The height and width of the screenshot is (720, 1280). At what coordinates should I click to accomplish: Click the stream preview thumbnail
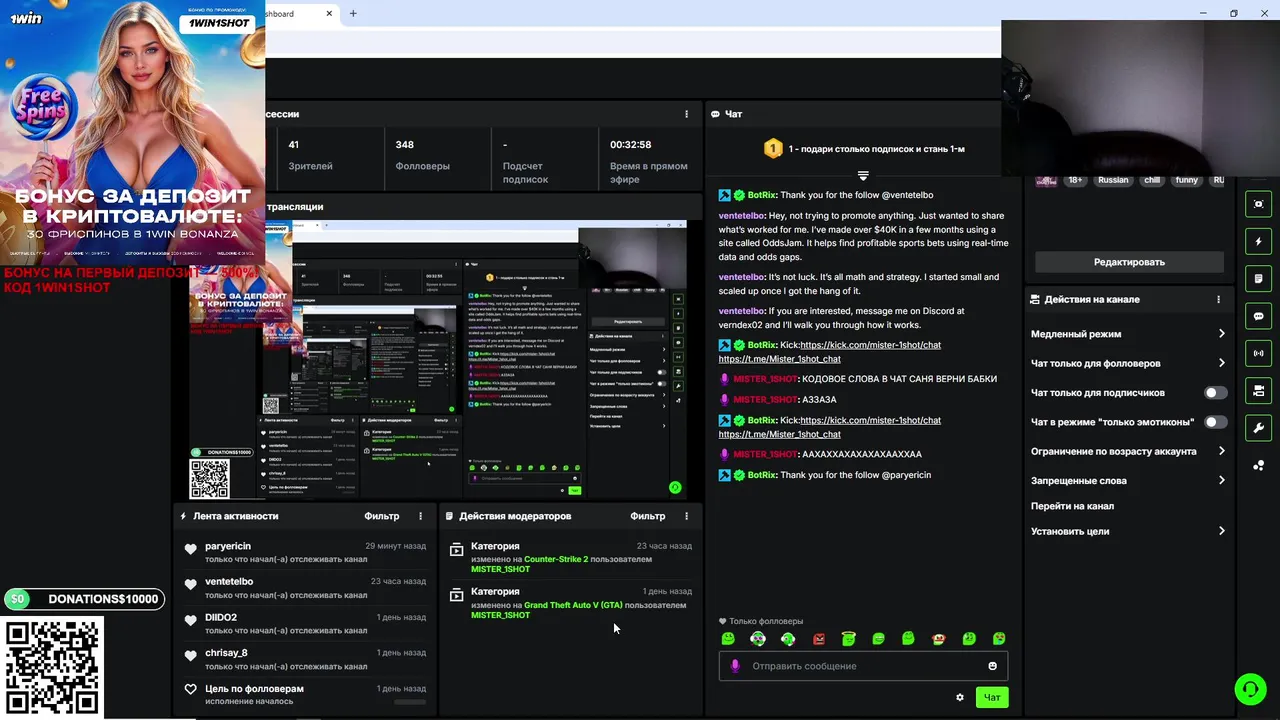(x=438, y=359)
